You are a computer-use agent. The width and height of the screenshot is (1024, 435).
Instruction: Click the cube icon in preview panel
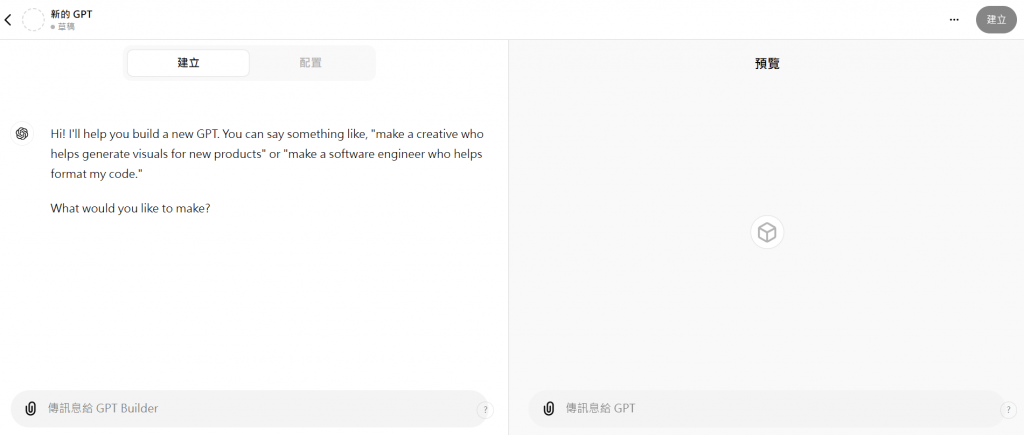[x=767, y=233]
